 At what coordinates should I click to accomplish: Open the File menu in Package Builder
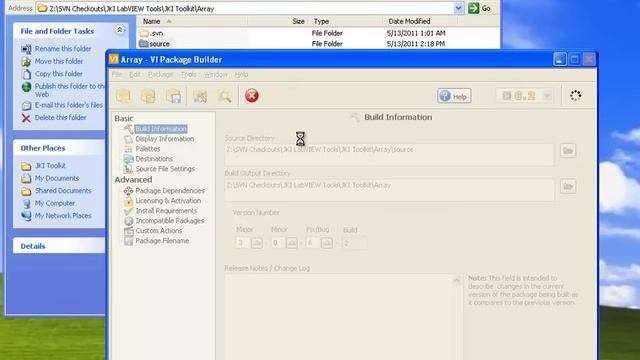(x=117, y=74)
